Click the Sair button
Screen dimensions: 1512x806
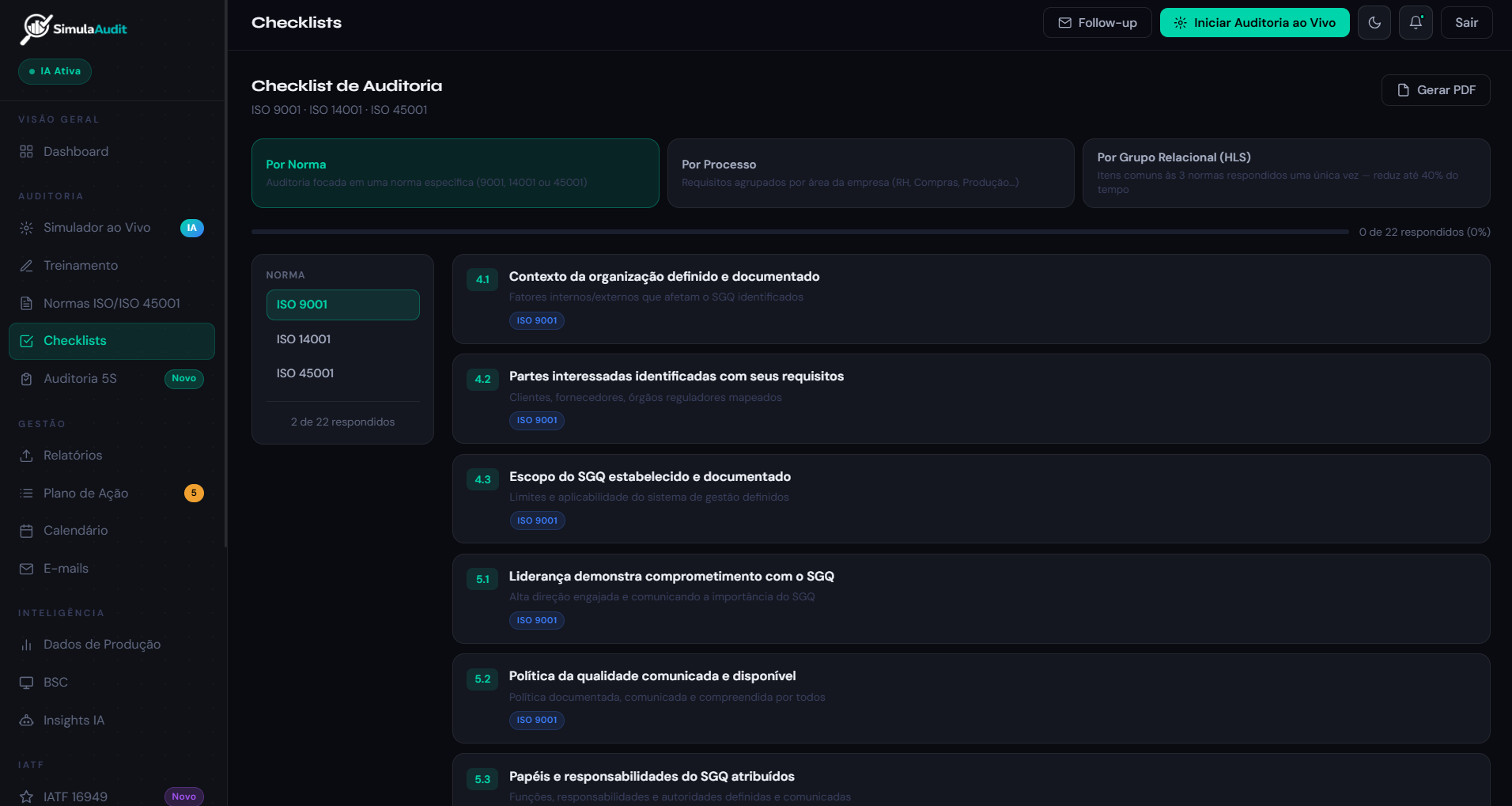1467,22
